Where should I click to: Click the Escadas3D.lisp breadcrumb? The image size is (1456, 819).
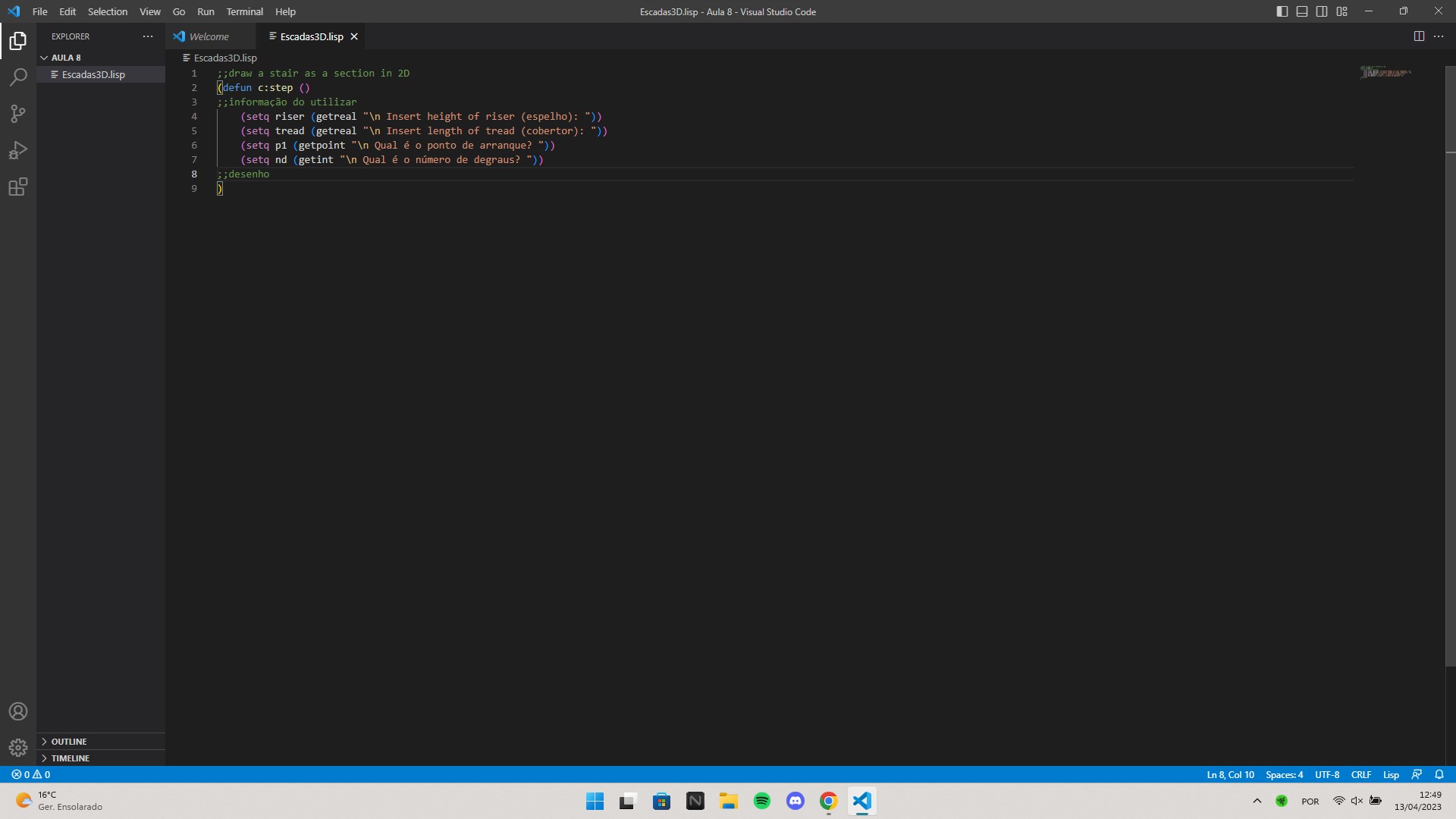[x=221, y=58]
